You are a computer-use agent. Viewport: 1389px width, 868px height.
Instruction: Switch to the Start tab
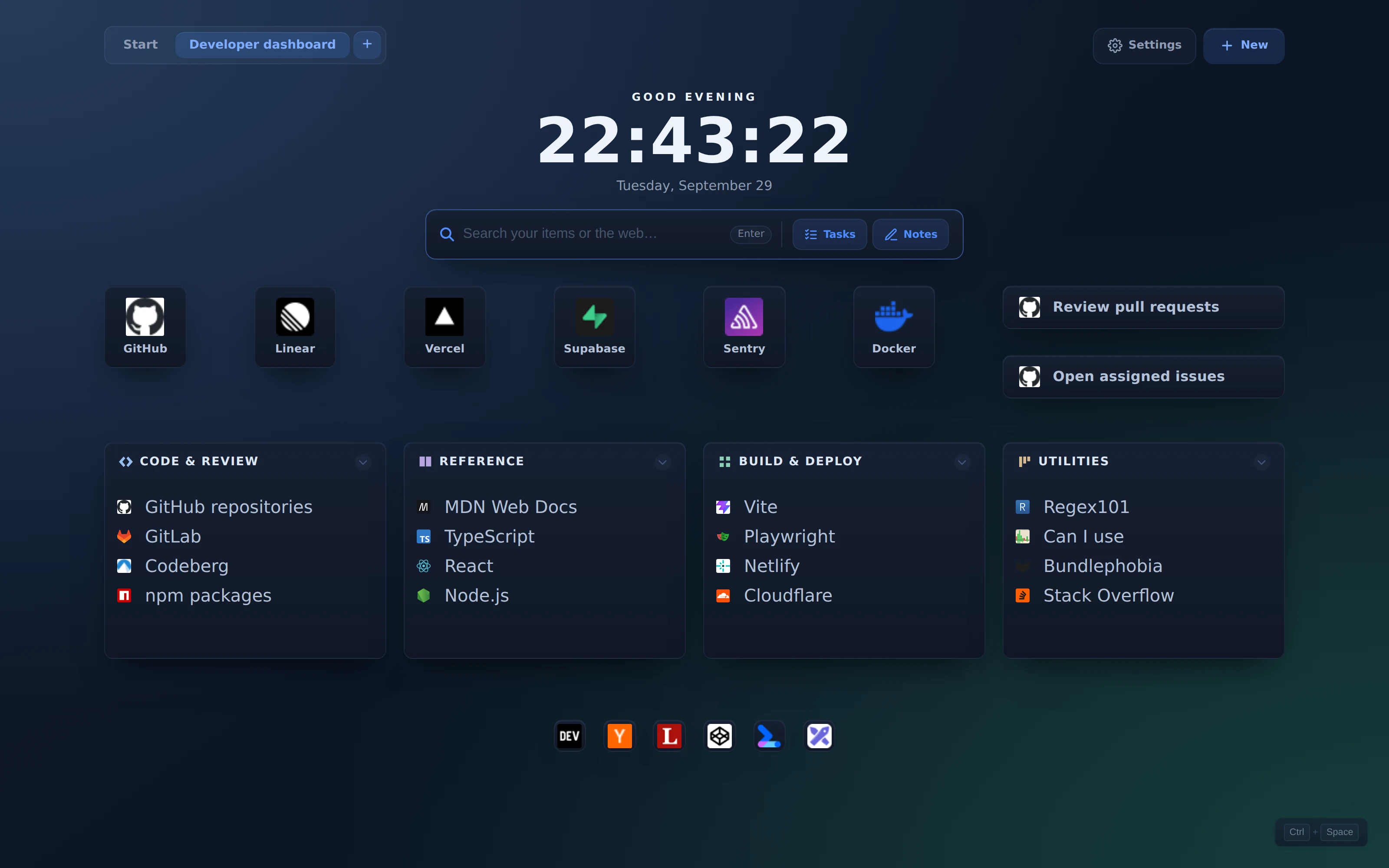tap(141, 45)
